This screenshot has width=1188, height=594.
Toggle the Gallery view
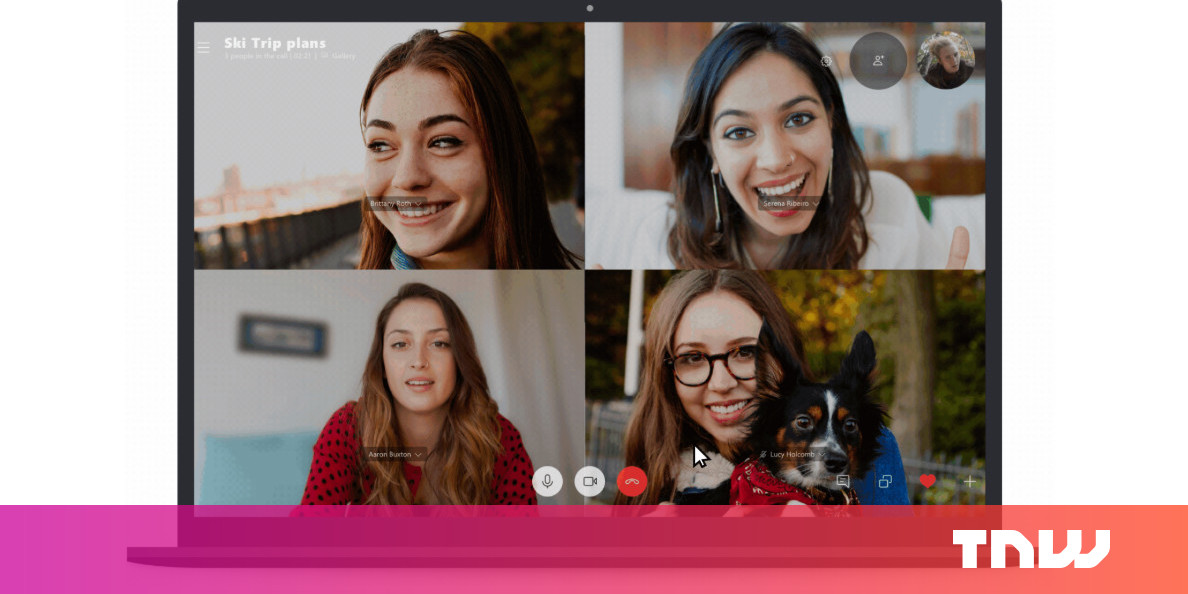coord(343,56)
